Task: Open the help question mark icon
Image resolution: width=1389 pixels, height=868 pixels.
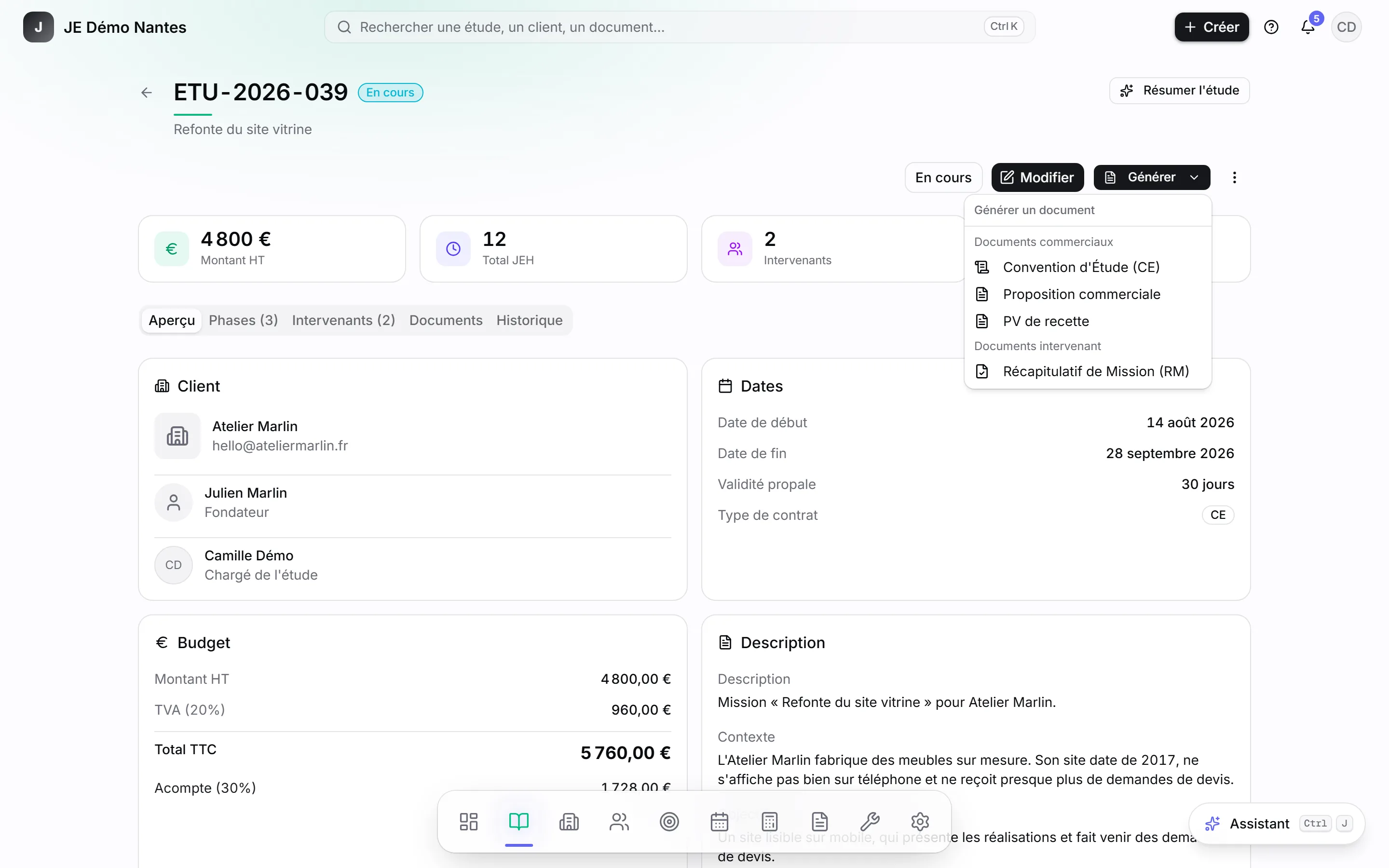Action: point(1271,27)
